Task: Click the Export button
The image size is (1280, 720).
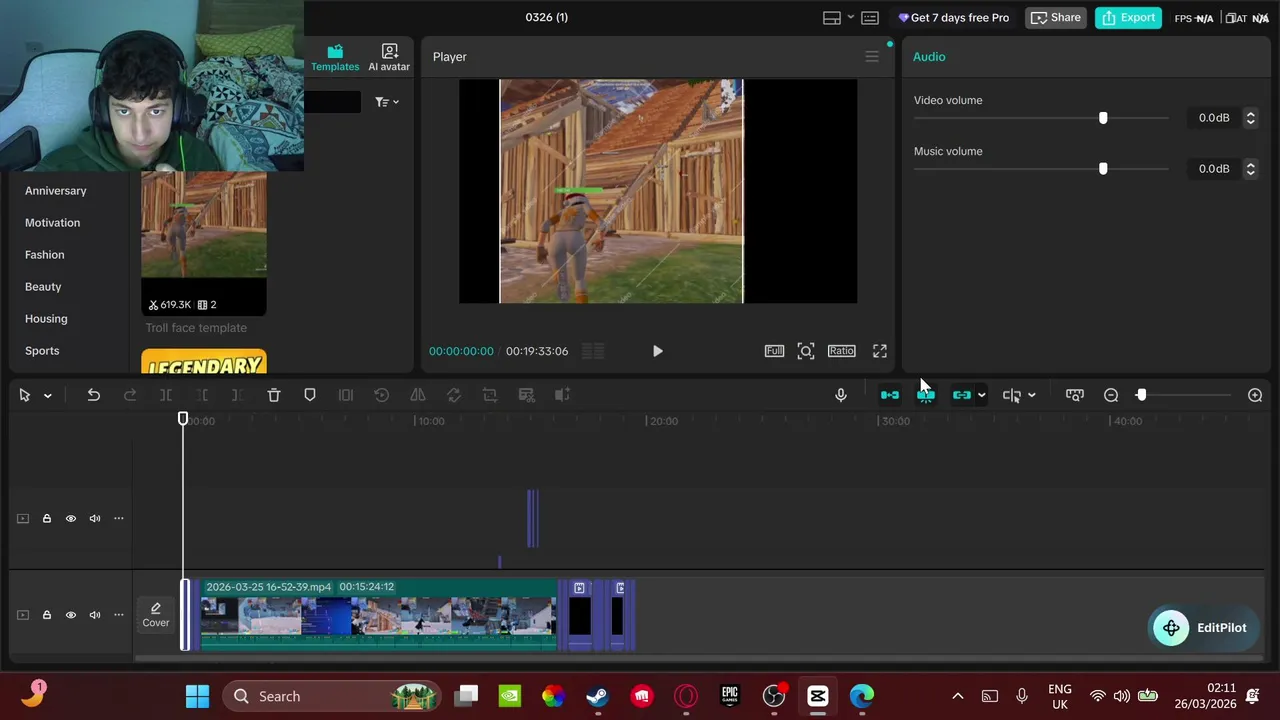Action: click(x=1128, y=18)
